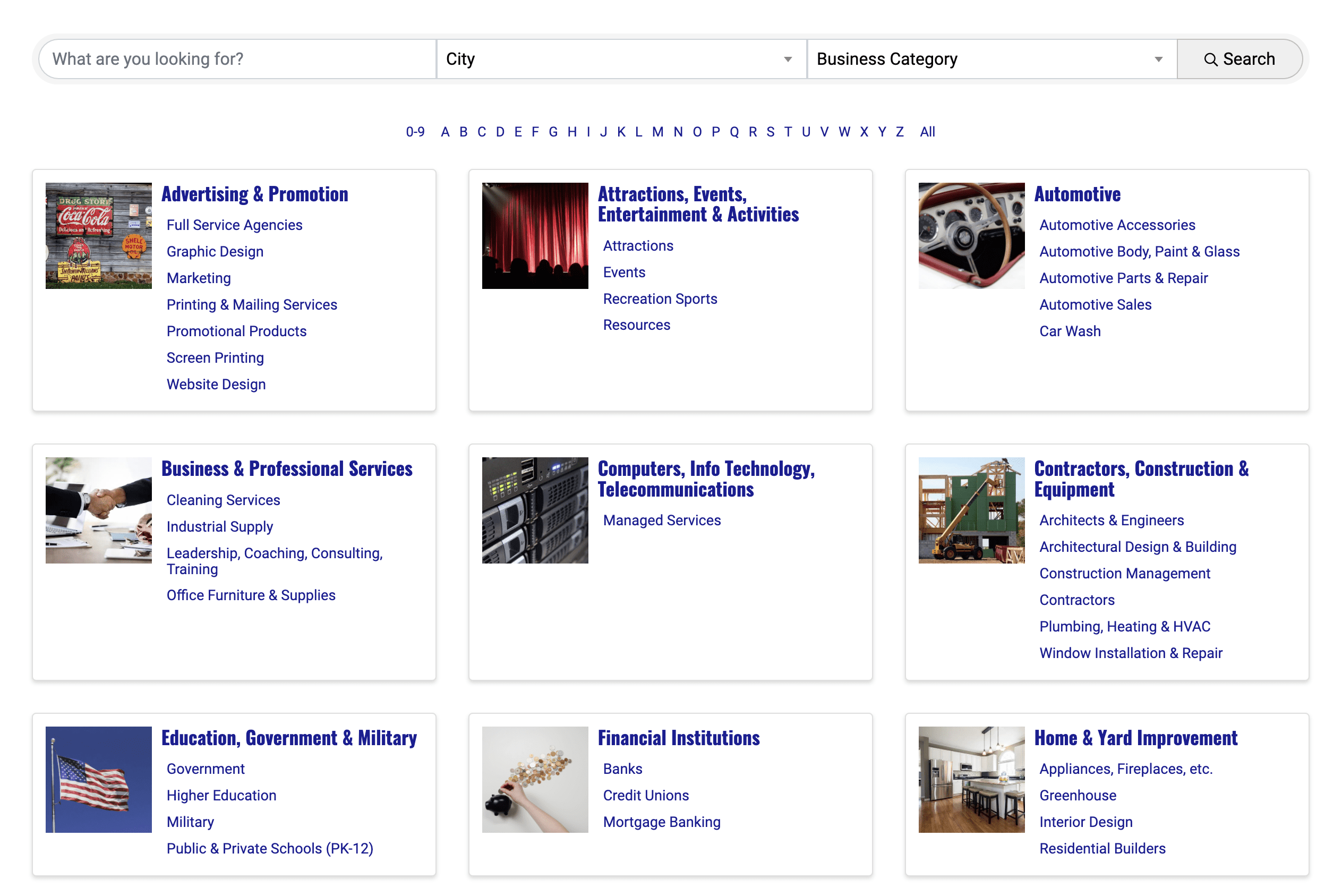Screen dimensions: 1342x896
Task: Click the Computers & IT server stack icon
Action: pyautogui.click(x=535, y=510)
